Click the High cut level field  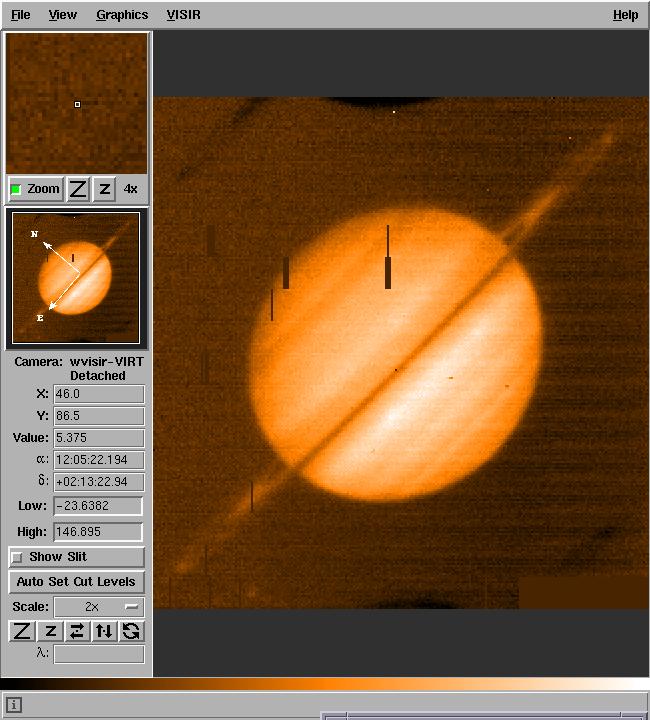pyautogui.click(x=98, y=532)
